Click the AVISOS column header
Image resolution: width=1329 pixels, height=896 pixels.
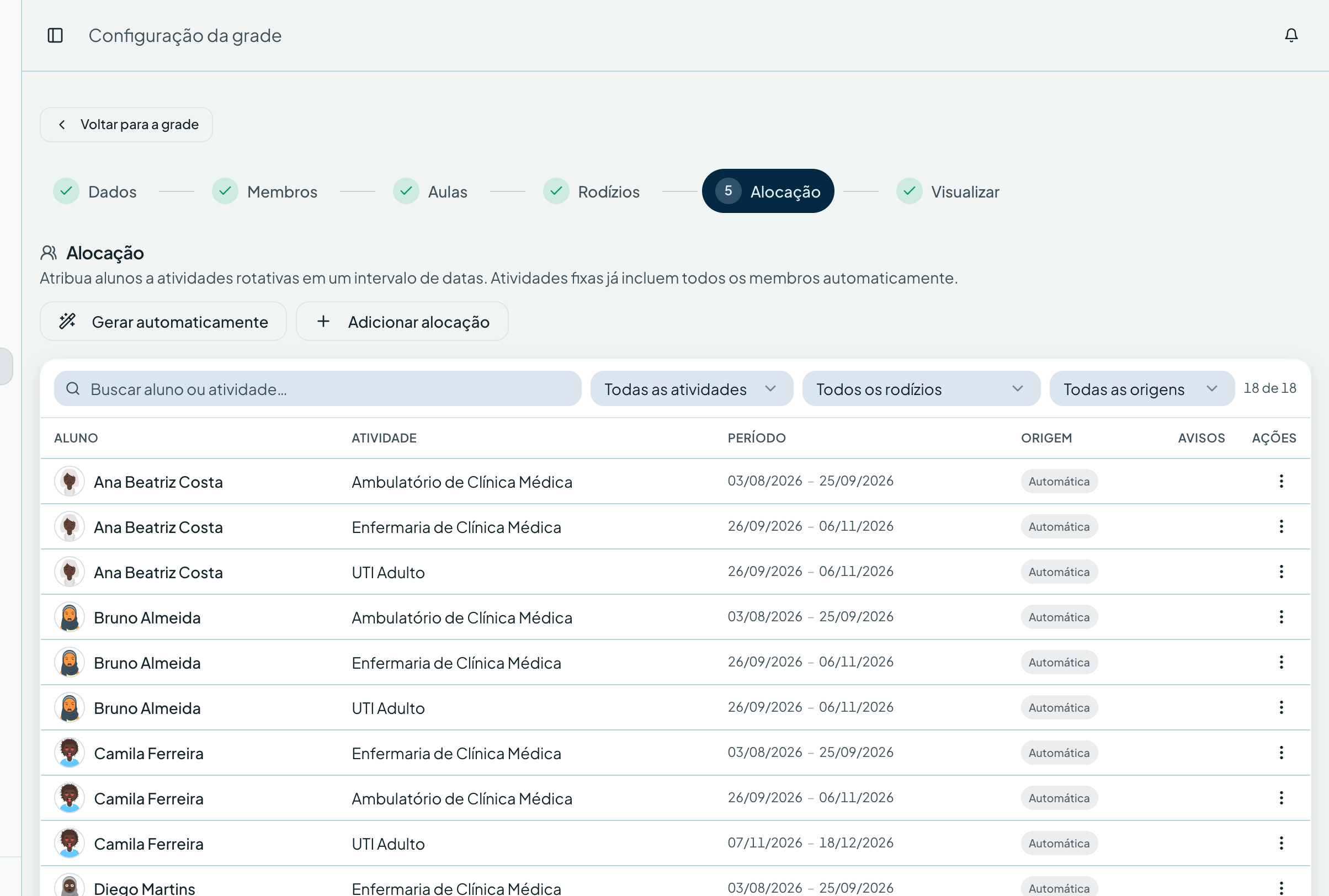(1202, 438)
